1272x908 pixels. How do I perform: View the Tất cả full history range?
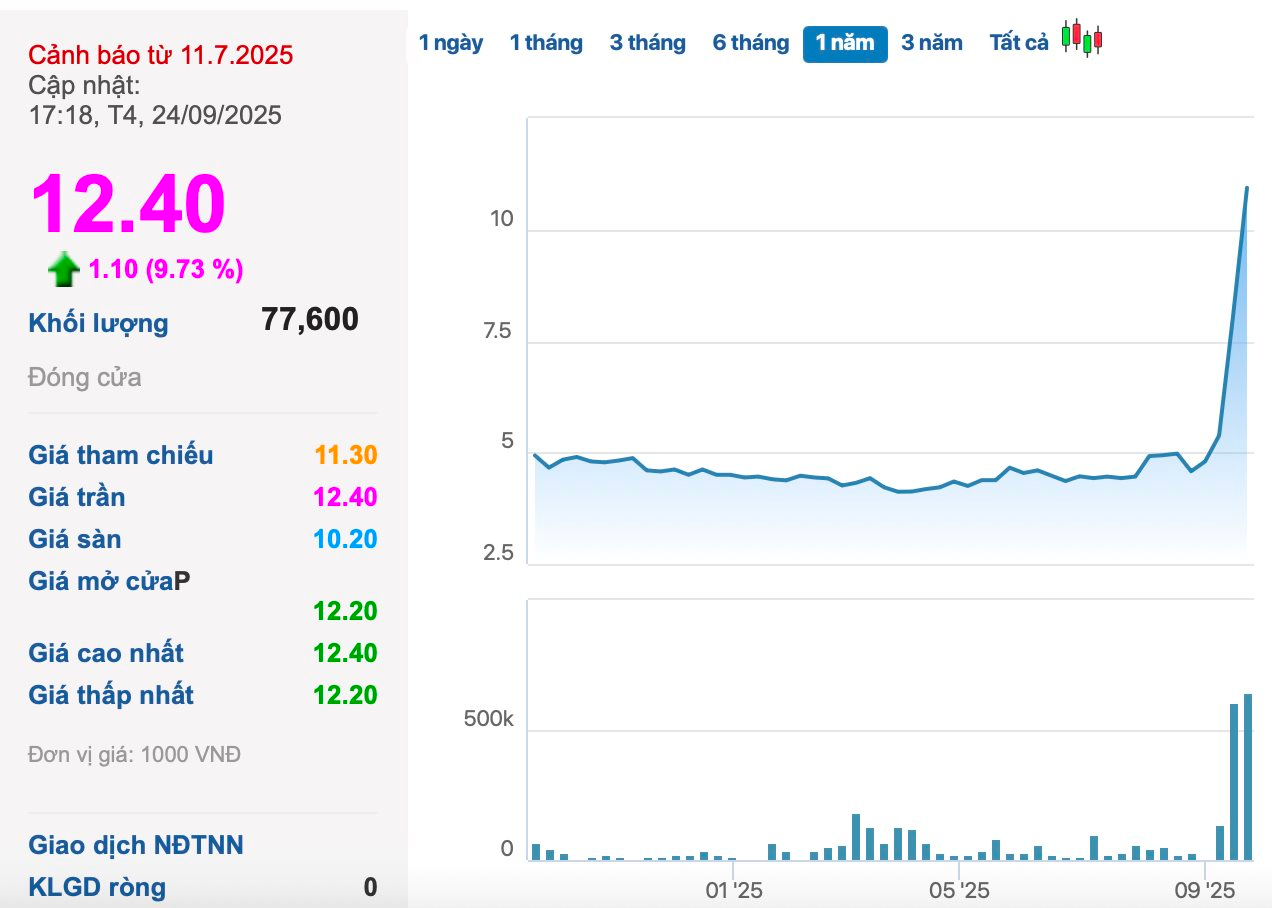coord(1019,43)
